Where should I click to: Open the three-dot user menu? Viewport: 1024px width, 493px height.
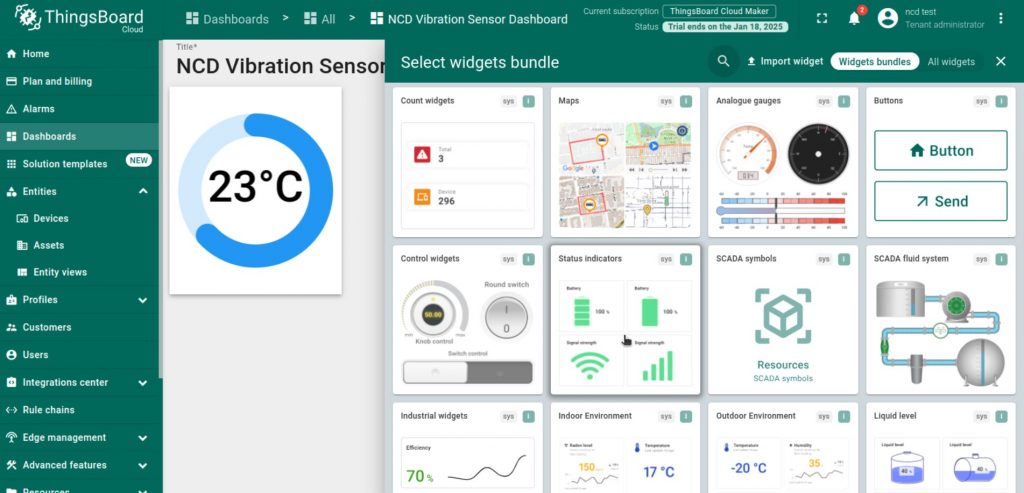[1001, 18]
